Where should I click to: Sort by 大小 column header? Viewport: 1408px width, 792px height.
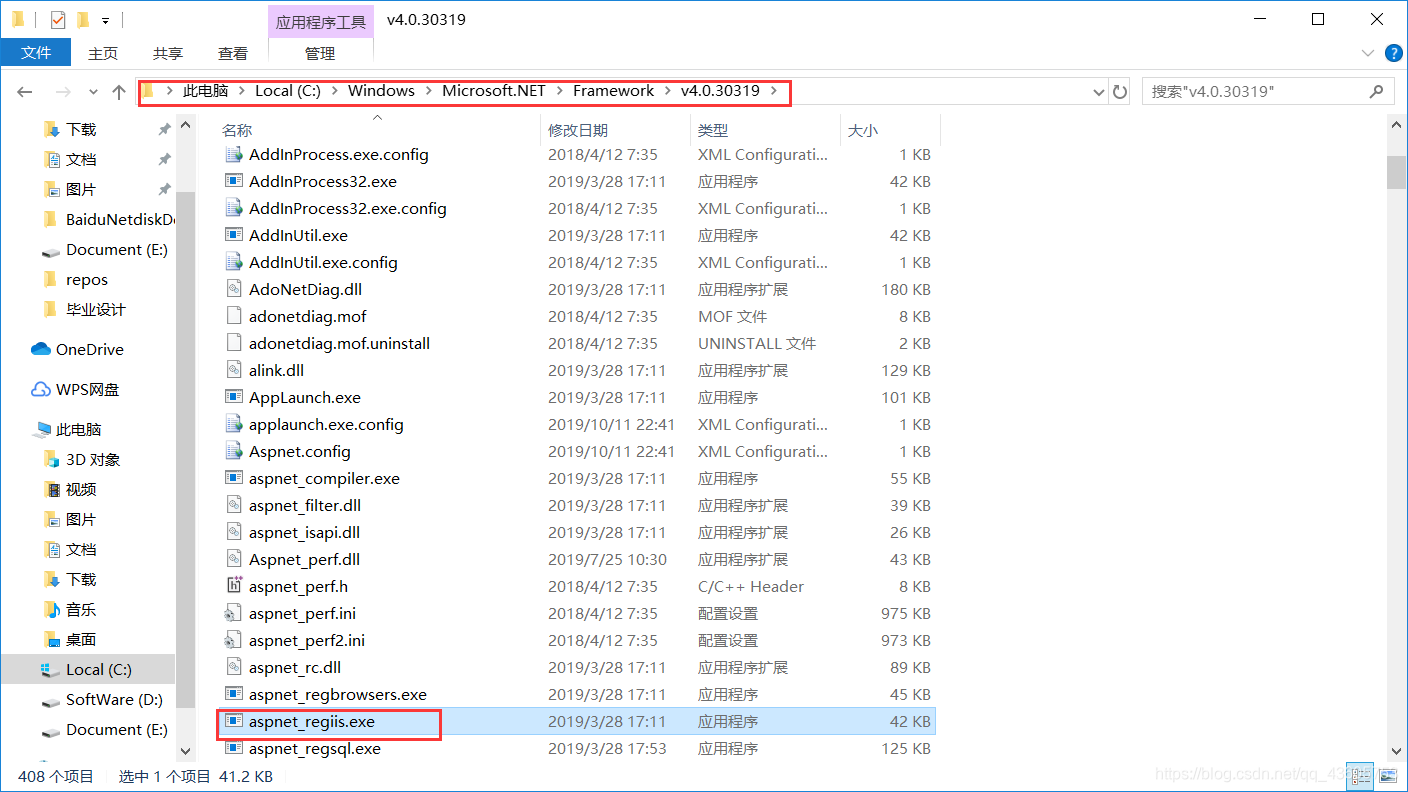tap(863, 130)
